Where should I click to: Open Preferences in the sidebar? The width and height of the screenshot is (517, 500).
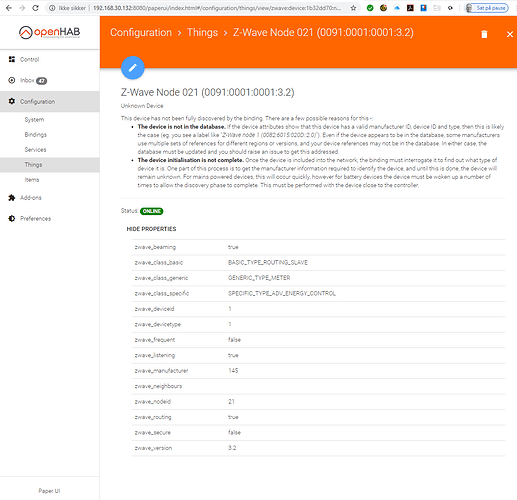50,219
